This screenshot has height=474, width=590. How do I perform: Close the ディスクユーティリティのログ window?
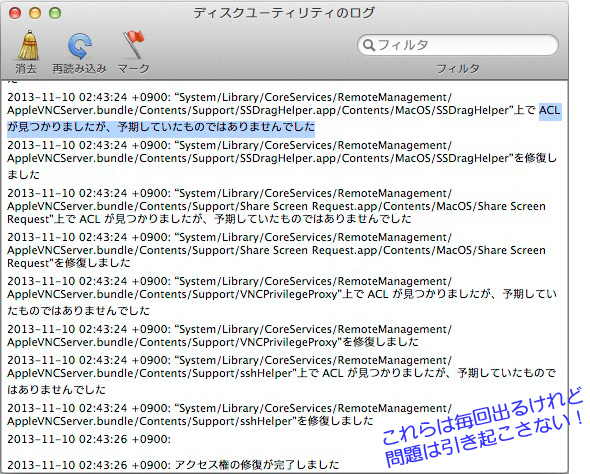click(15, 13)
